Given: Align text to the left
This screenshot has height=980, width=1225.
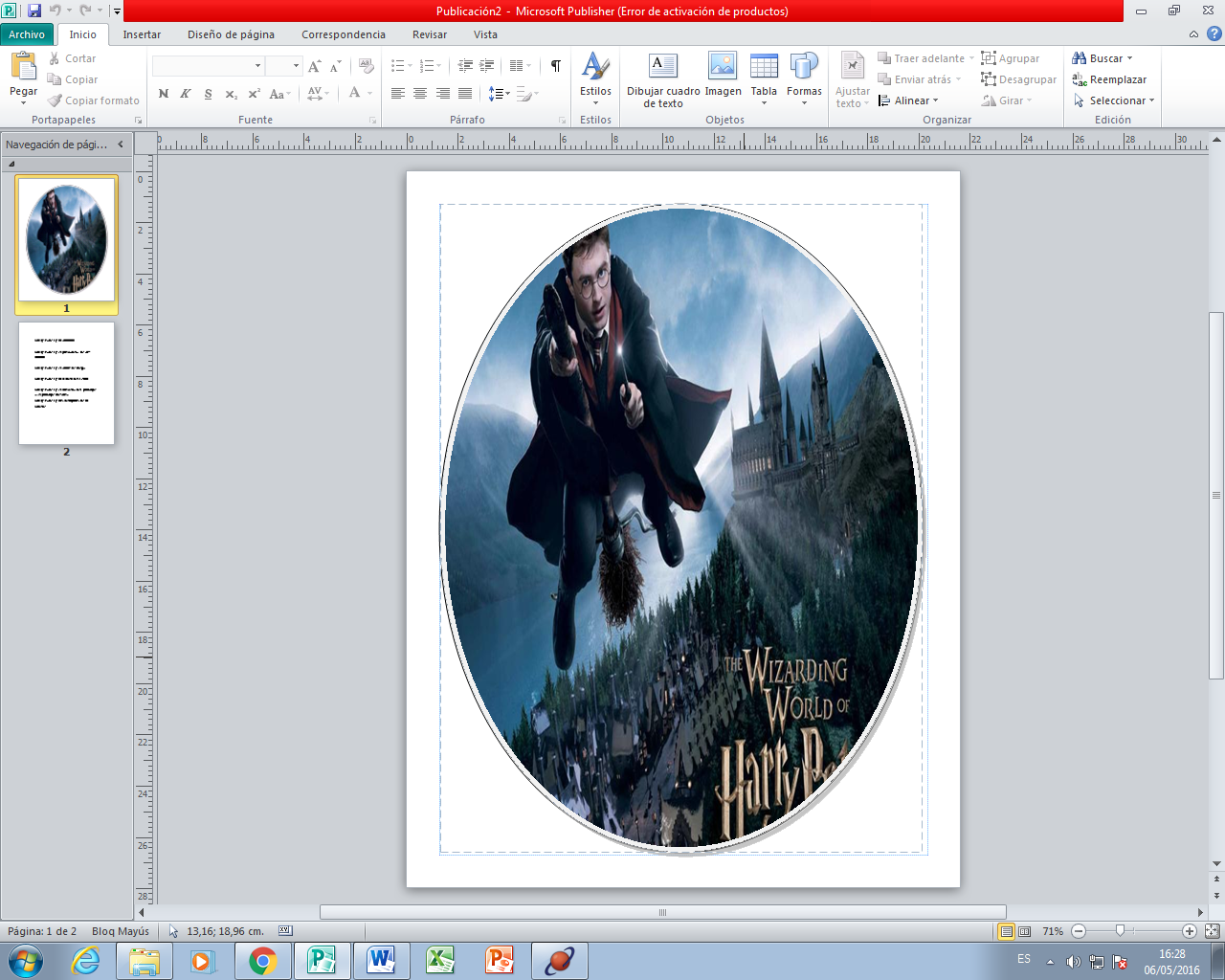Looking at the screenshot, I should [398, 94].
